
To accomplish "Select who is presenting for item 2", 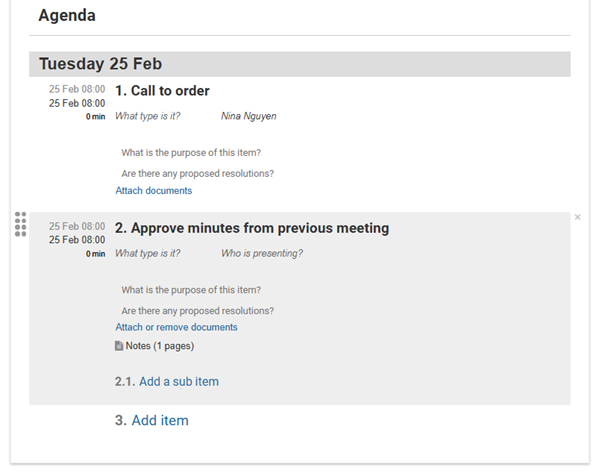I will tap(262, 253).
